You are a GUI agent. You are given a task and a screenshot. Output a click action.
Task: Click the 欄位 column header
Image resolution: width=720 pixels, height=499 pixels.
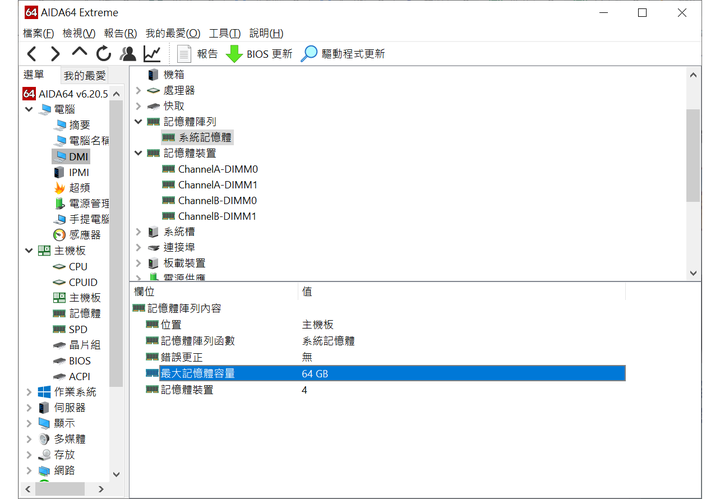(x=214, y=292)
